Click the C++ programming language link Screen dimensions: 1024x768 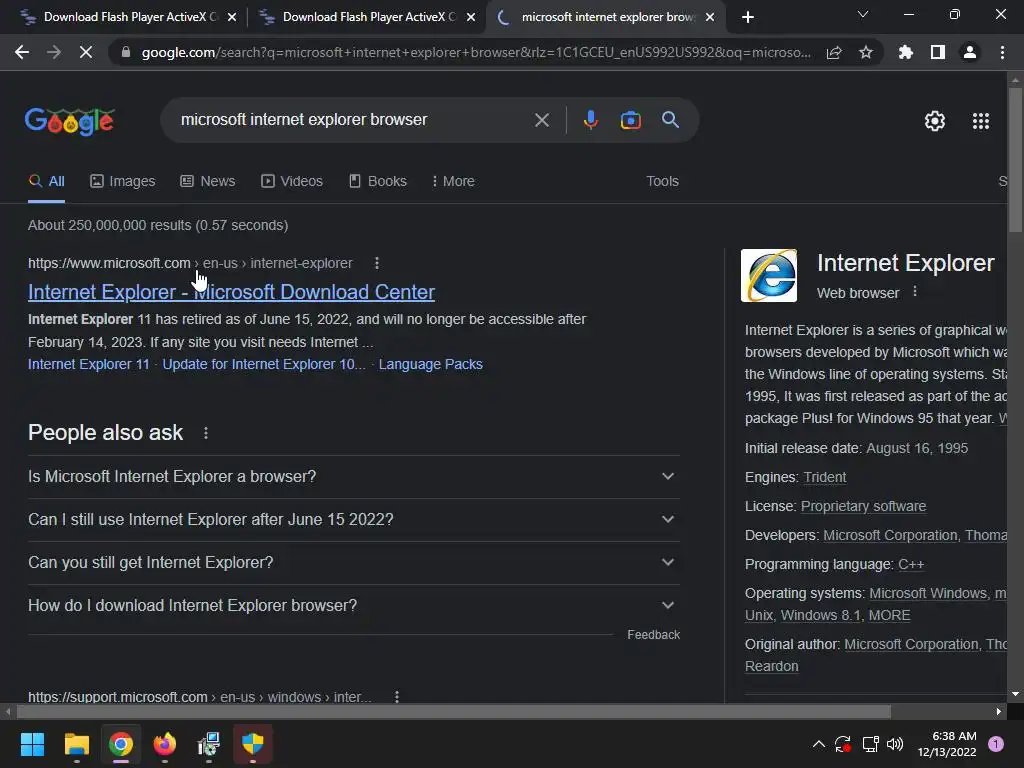[x=911, y=564]
